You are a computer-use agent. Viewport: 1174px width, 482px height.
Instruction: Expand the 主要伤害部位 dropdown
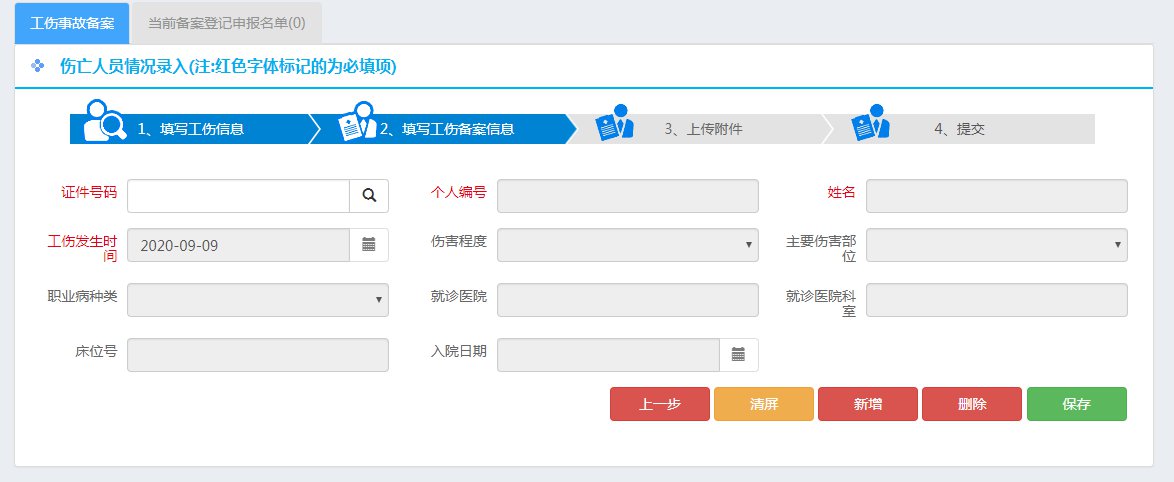[x=997, y=245]
